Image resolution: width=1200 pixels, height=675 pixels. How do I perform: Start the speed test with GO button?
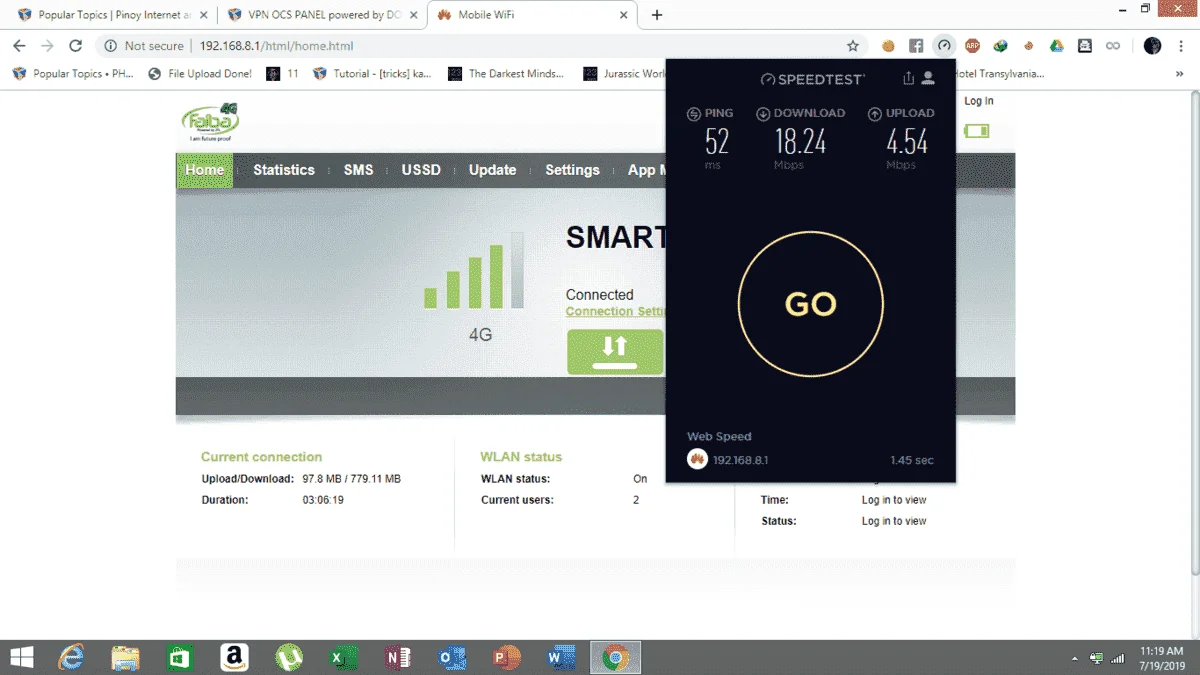810,304
